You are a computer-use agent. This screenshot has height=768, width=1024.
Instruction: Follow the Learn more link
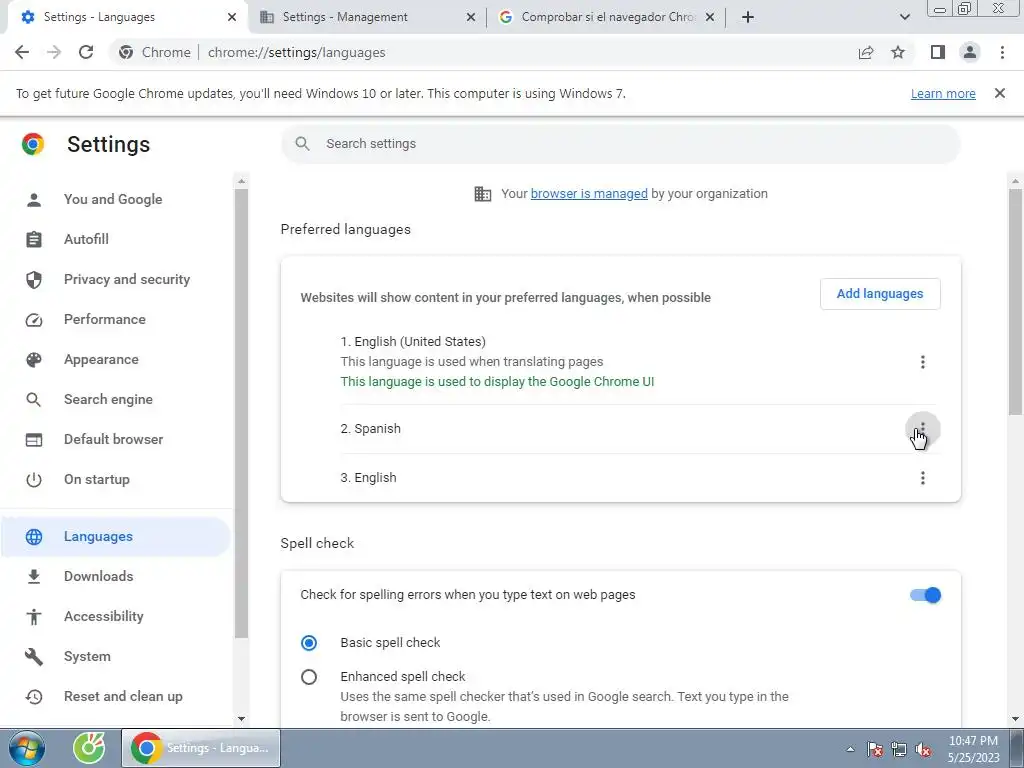coord(943,93)
